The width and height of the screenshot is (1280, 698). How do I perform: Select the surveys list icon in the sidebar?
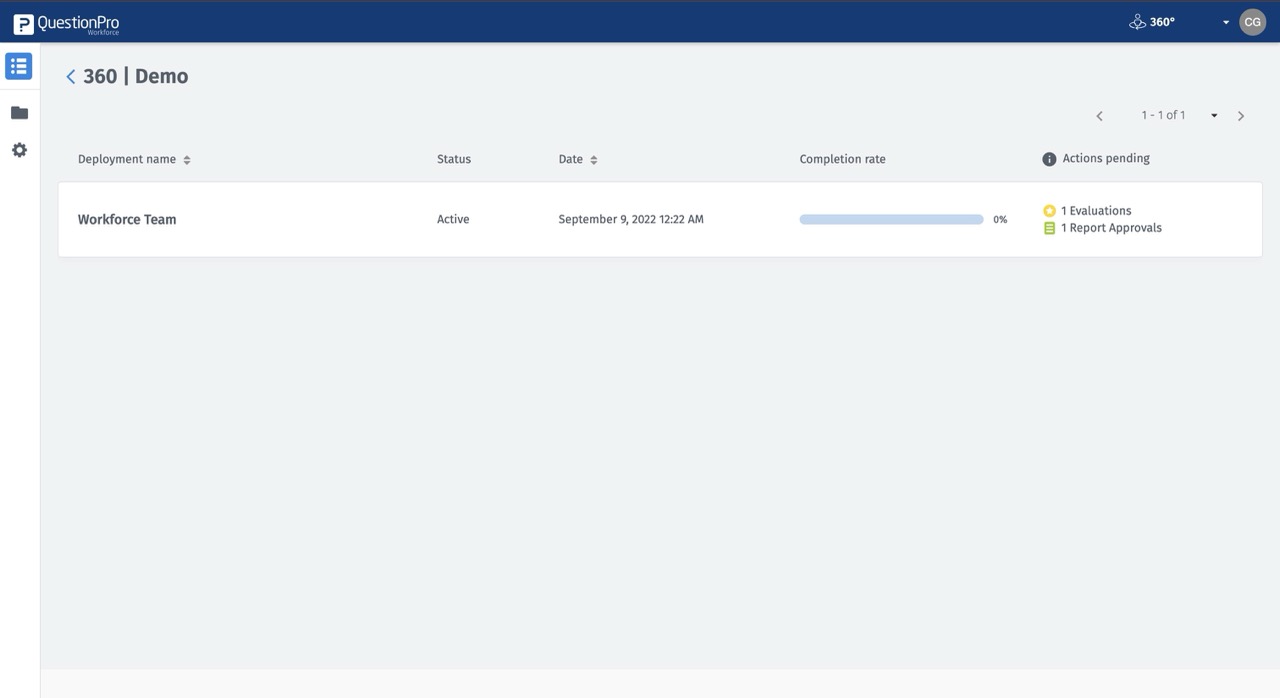pyautogui.click(x=18, y=65)
